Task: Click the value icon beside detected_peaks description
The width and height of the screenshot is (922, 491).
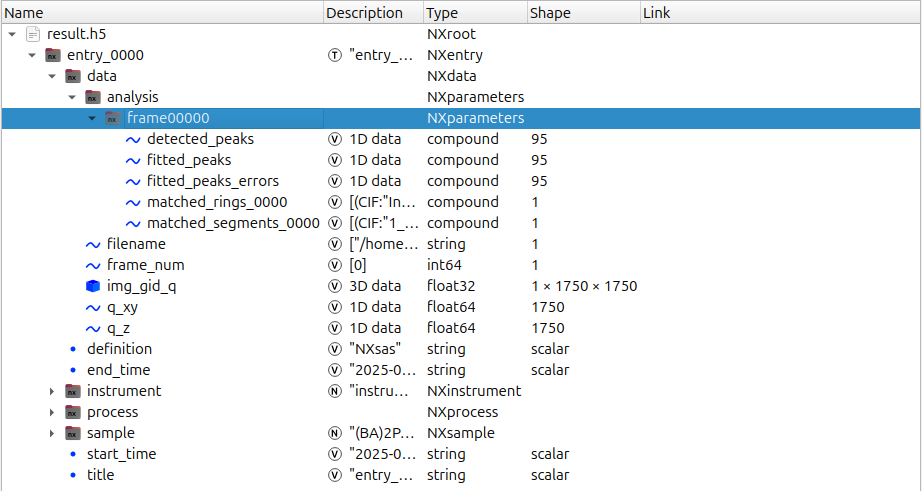Action: (335, 139)
